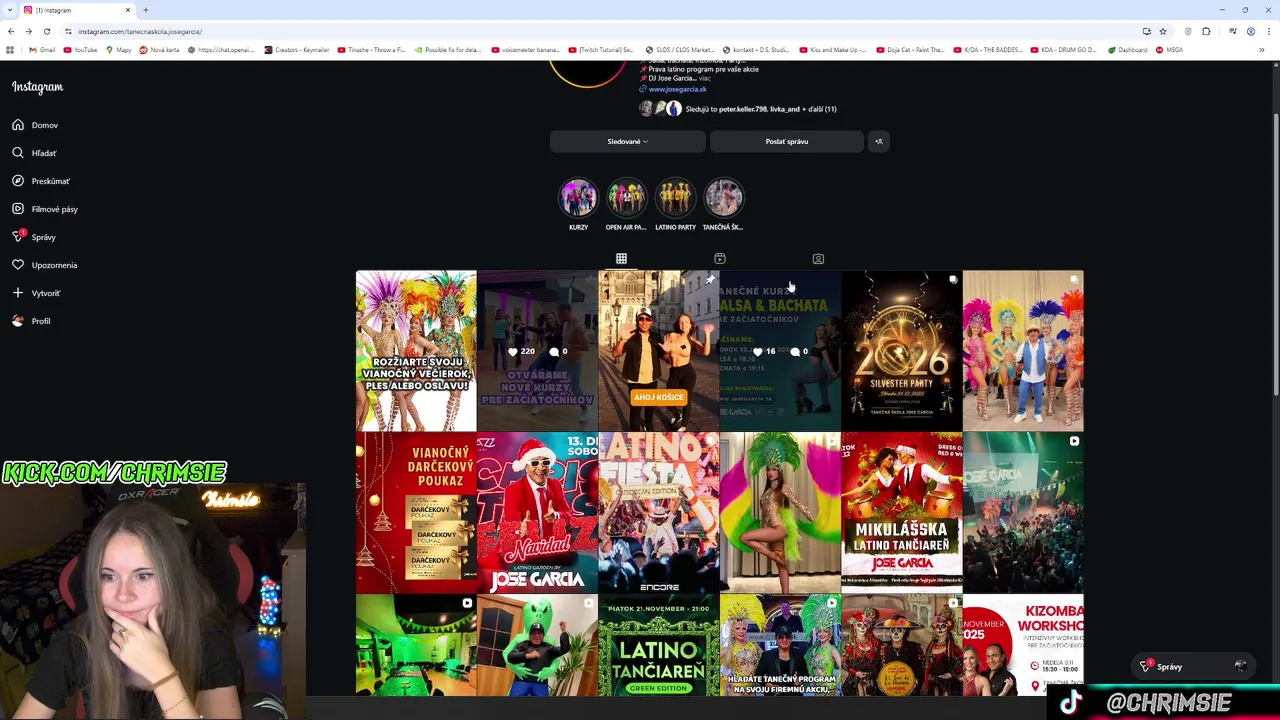The image size is (1280, 720).
Task: Open the www.josegarcia.sk profile link
Action: [x=677, y=89]
